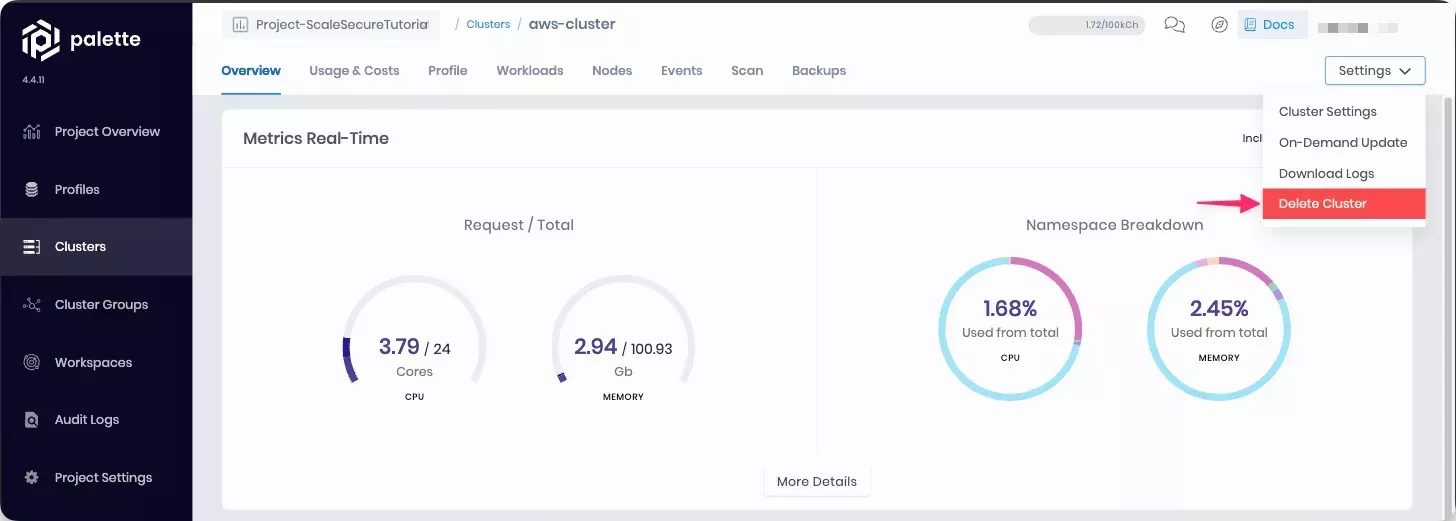Viewport: 1456px width, 521px height.
Task: View the Events tab
Action: point(682,71)
